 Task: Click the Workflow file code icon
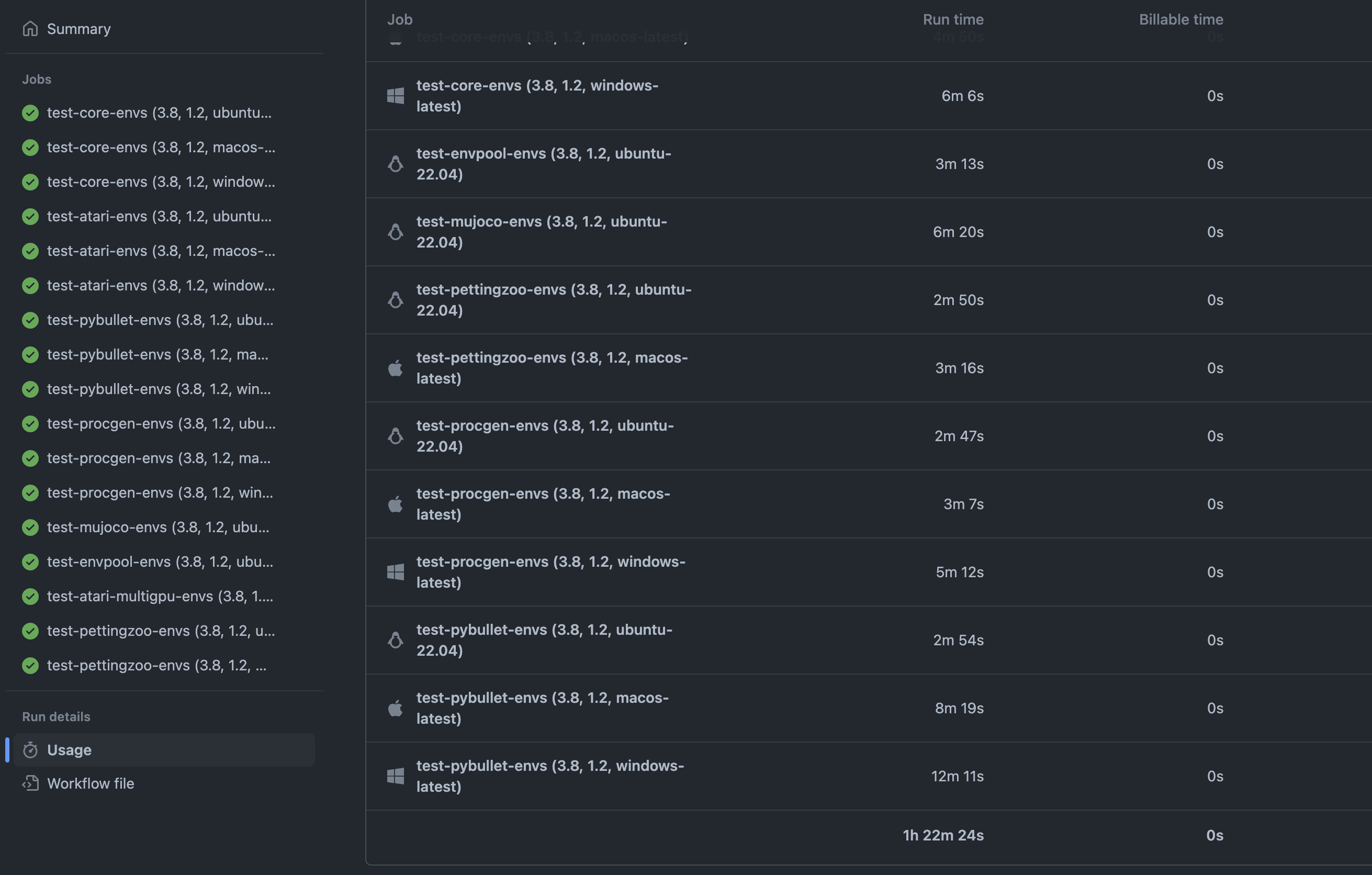click(x=30, y=783)
